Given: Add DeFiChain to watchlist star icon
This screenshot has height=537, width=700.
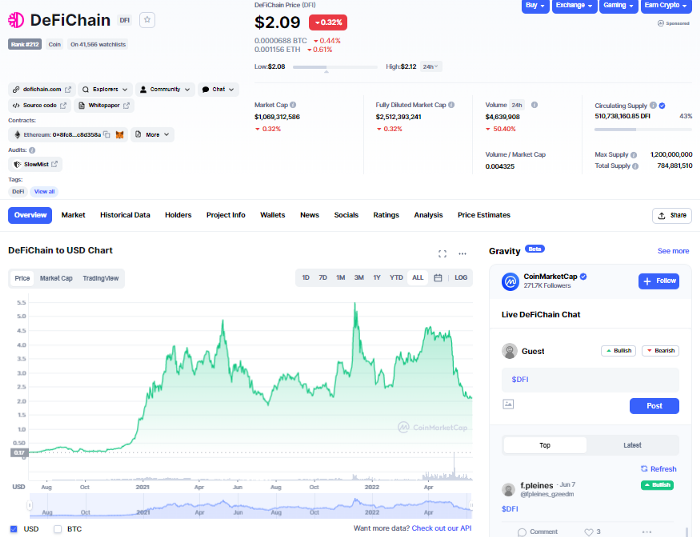Looking at the screenshot, I should tap(147, 20).
